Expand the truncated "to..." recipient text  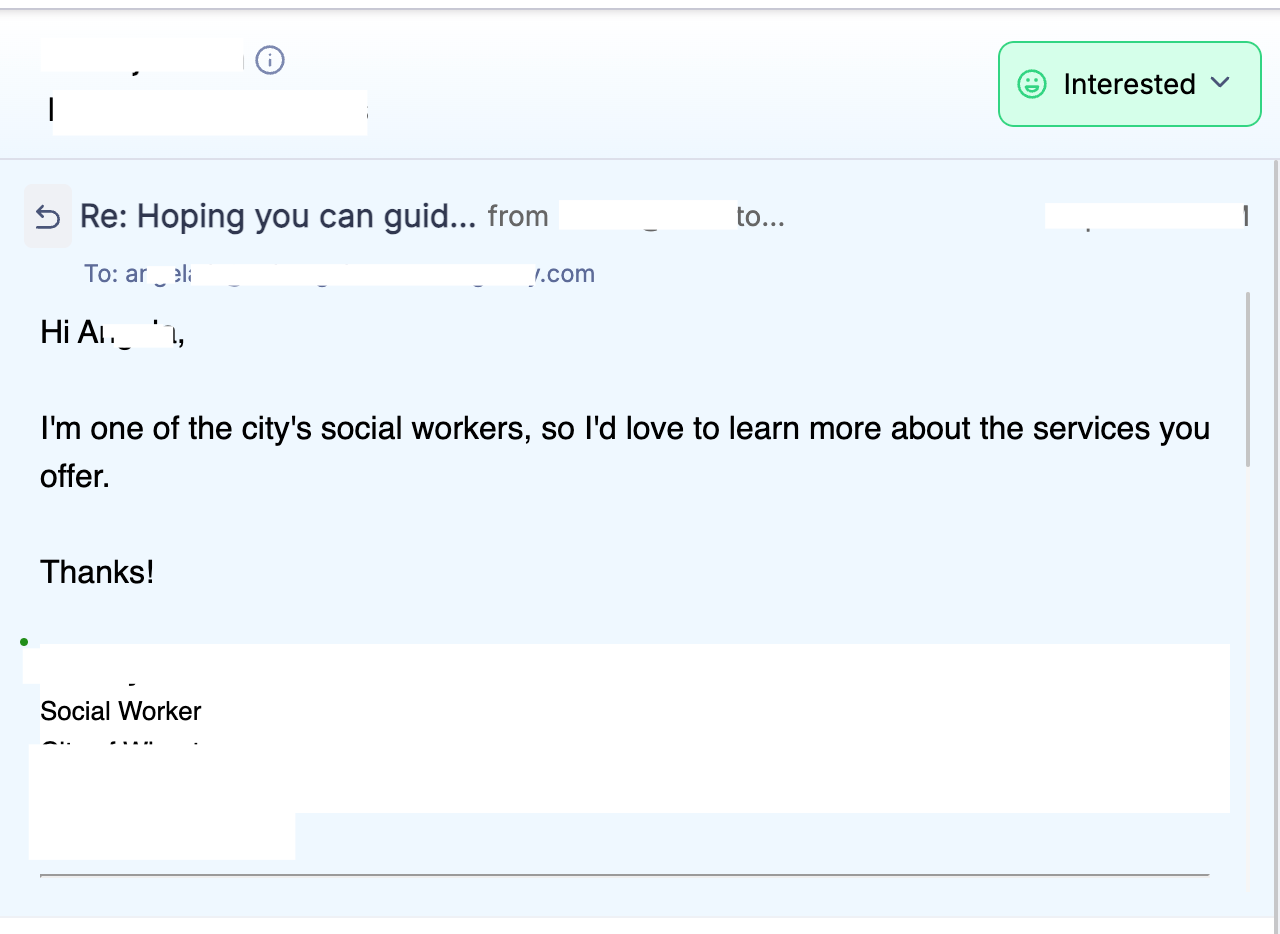[760, 216]
